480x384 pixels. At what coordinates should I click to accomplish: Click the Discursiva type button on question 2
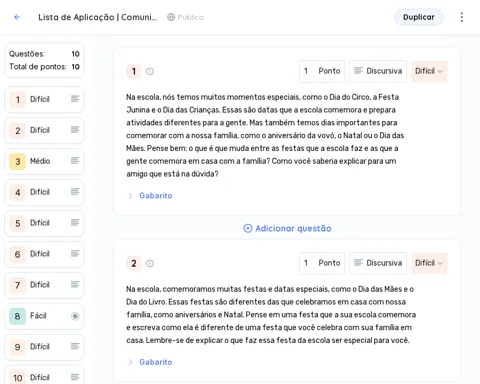pos(378,263)
